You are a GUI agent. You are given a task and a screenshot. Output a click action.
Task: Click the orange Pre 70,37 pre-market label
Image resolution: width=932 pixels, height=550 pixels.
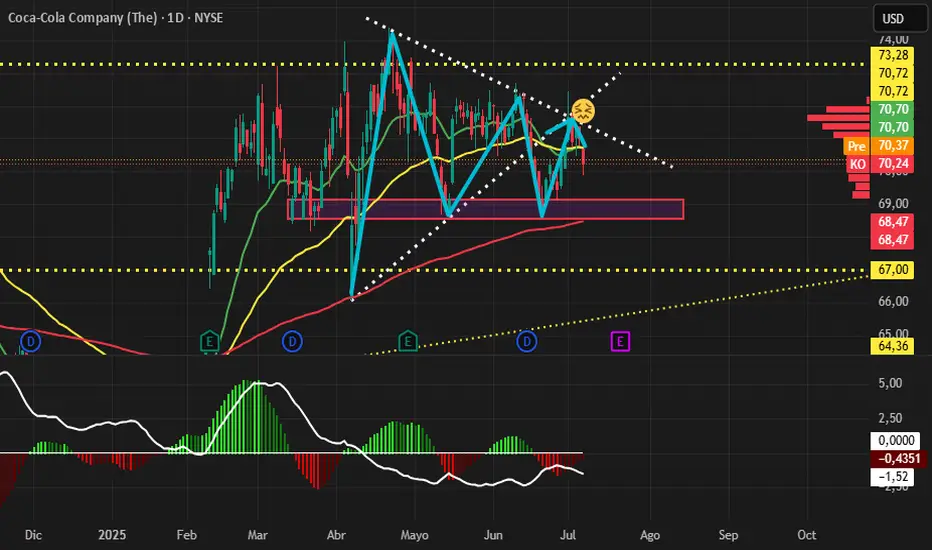pos(879,146)
